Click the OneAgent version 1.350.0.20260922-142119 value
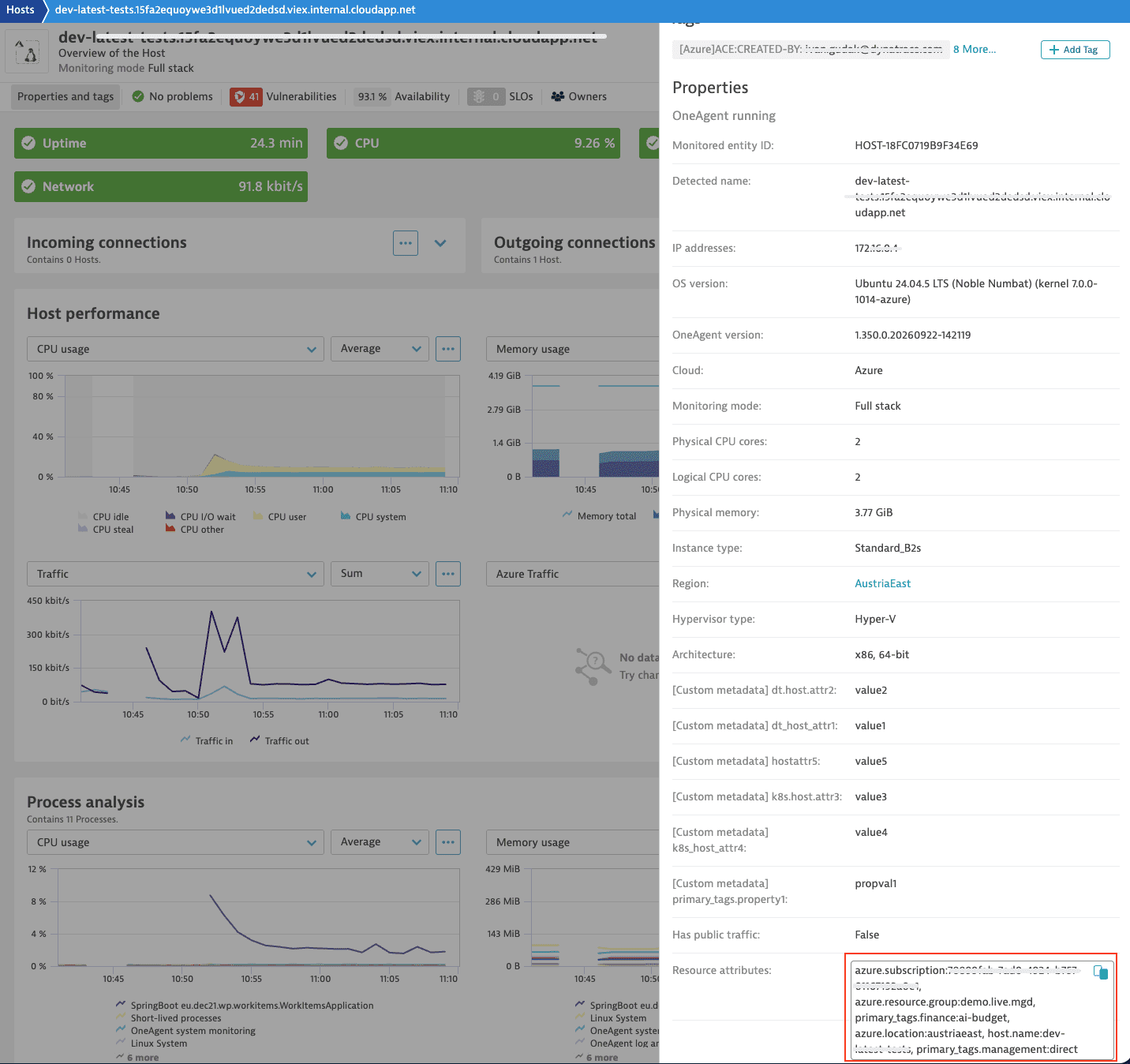The image size is (1130, 1064). click(913, 335)
